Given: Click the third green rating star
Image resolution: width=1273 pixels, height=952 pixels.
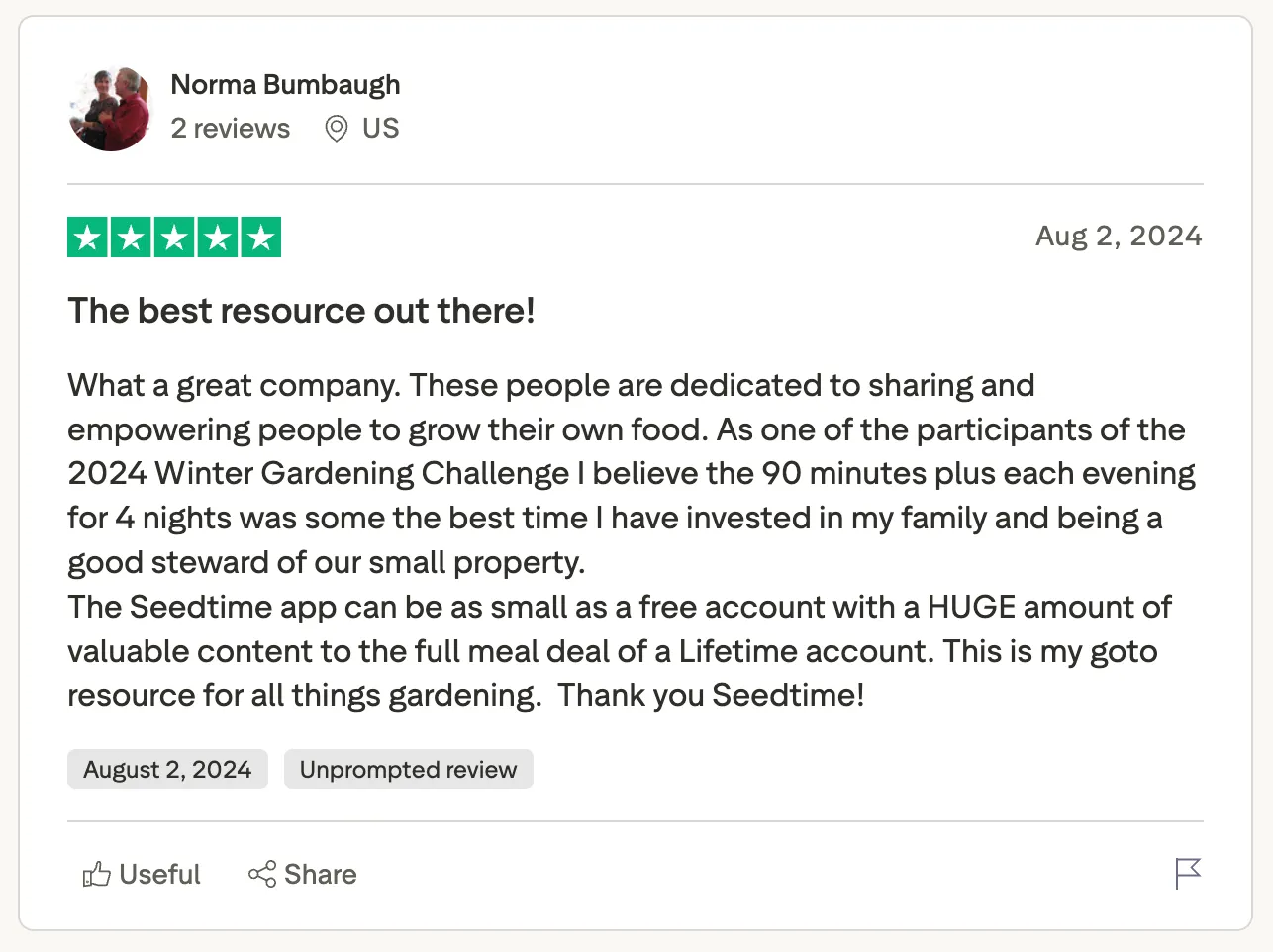Looking at the screenshot, I should click(174, 238).
